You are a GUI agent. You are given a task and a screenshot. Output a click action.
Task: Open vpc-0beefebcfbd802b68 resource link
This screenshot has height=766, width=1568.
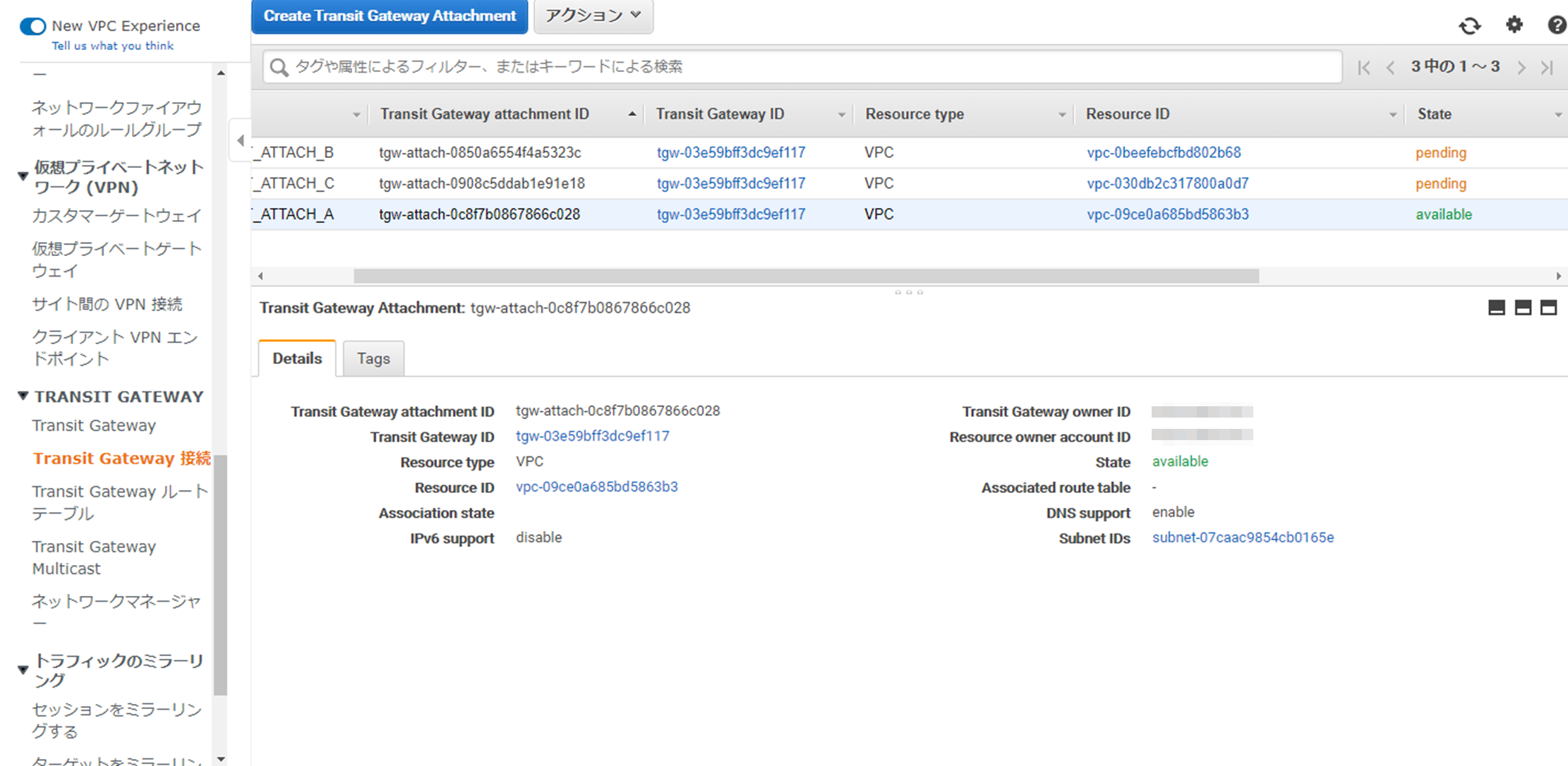pyautogui.click(x=1164, y=153)
